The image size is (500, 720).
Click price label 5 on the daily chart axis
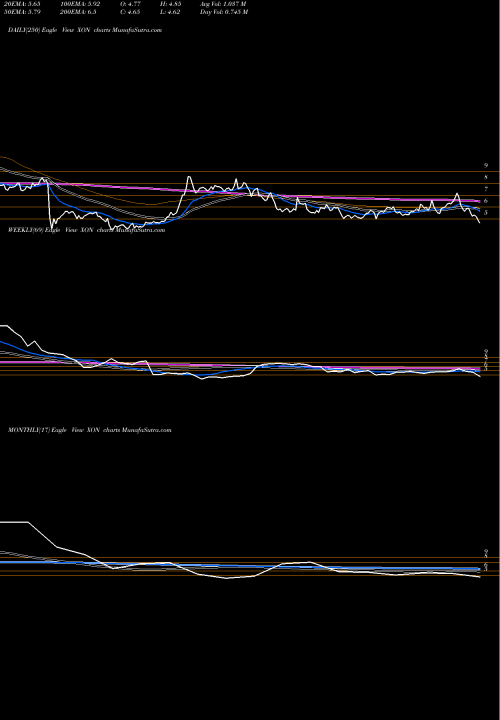486,213
